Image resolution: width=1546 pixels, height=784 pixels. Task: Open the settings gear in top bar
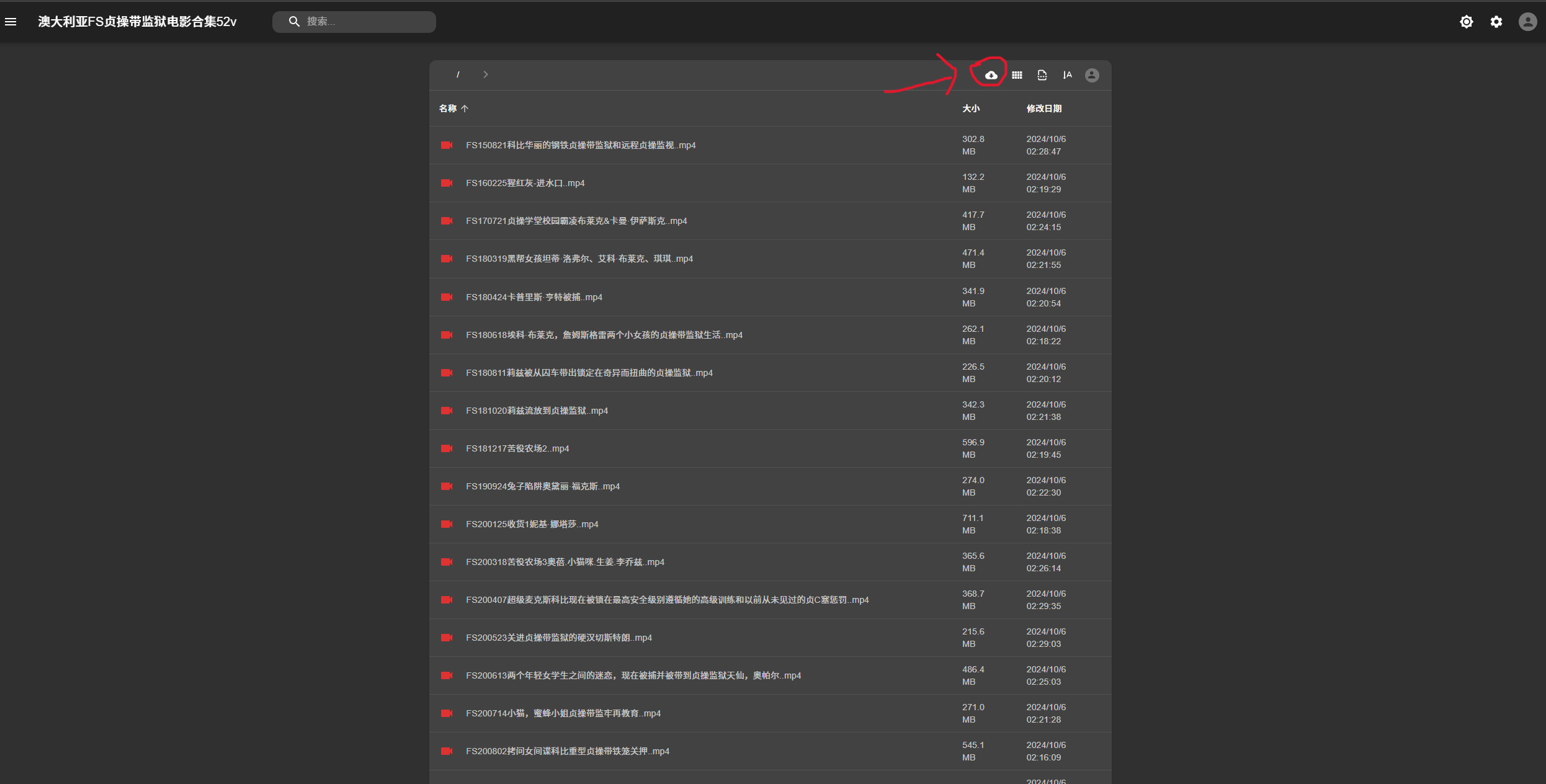1496,22
